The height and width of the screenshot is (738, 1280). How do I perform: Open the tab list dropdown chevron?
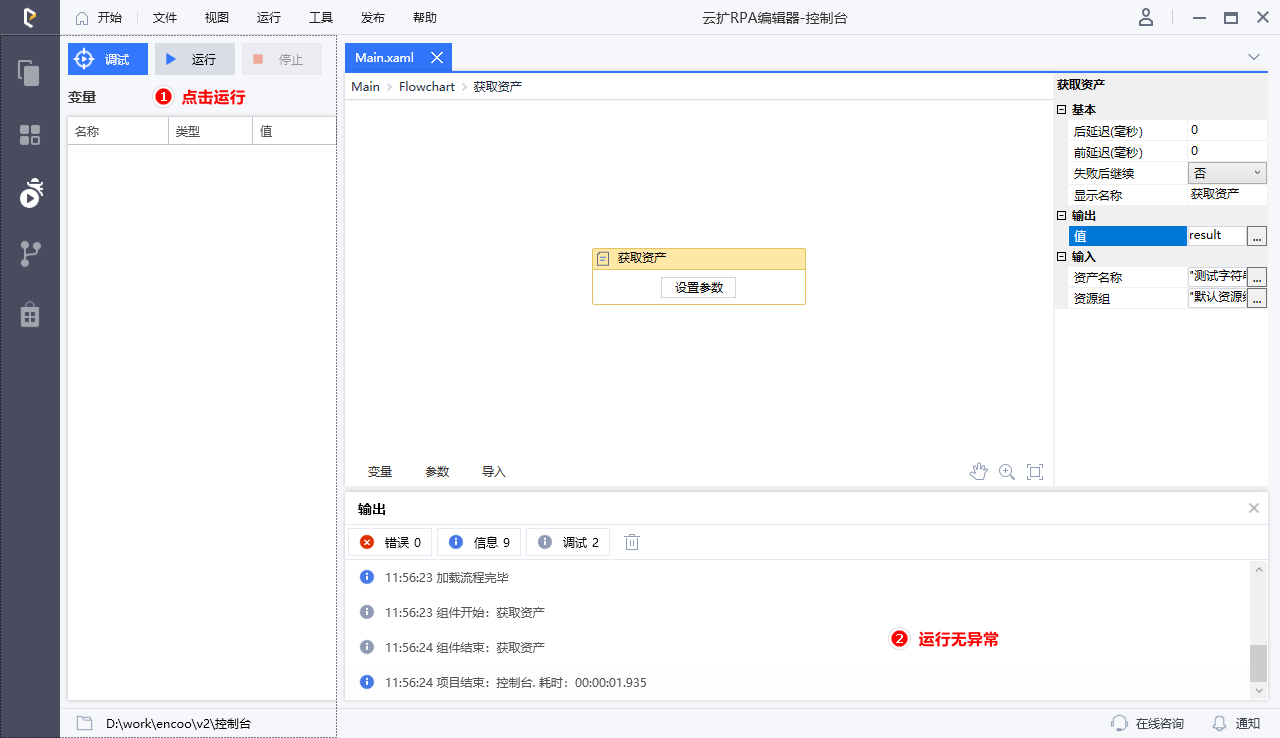point(1254,57)
